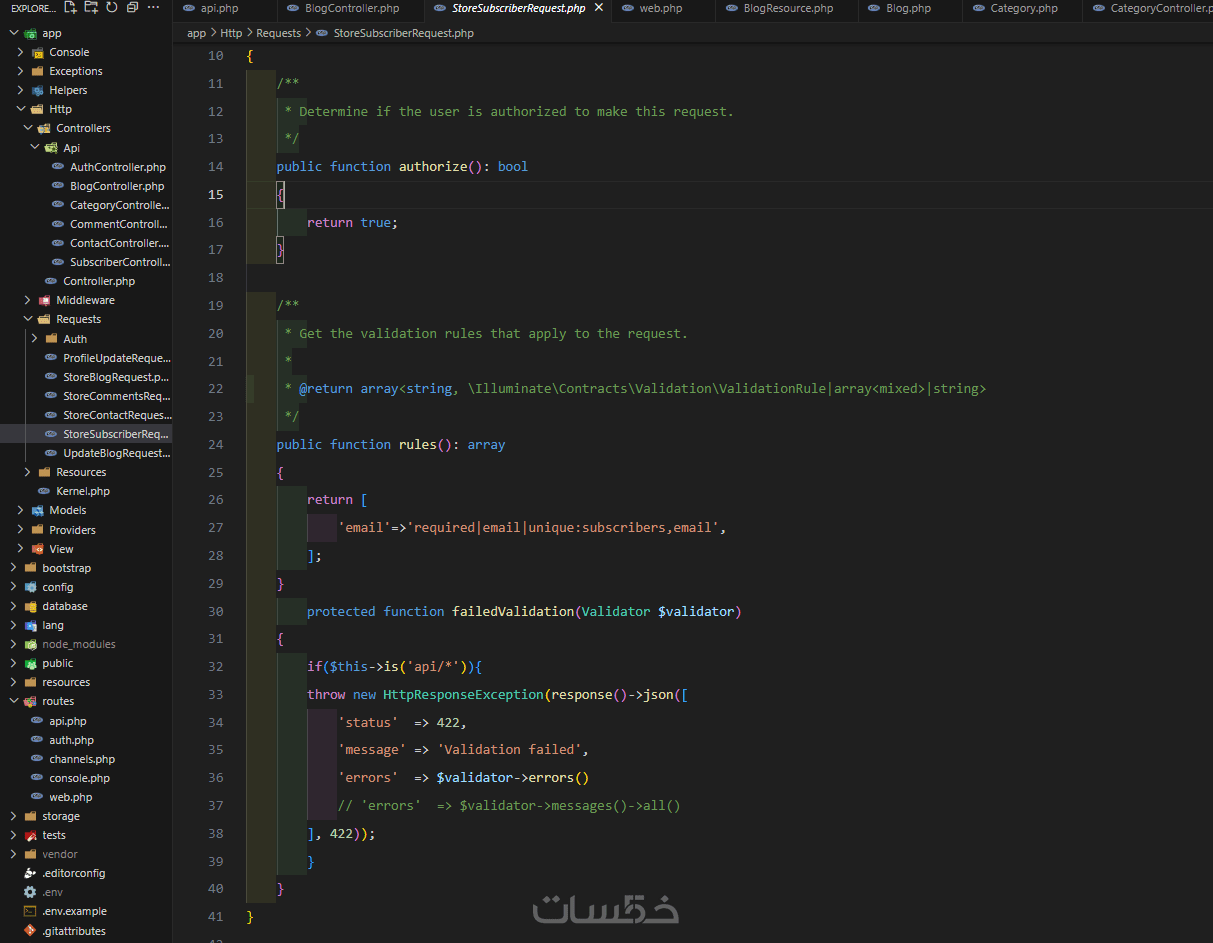Screen dimensions: 1213x943
Task: Close the StoreSubscriberRequest.php tab
Action: (x=598, y=8)
